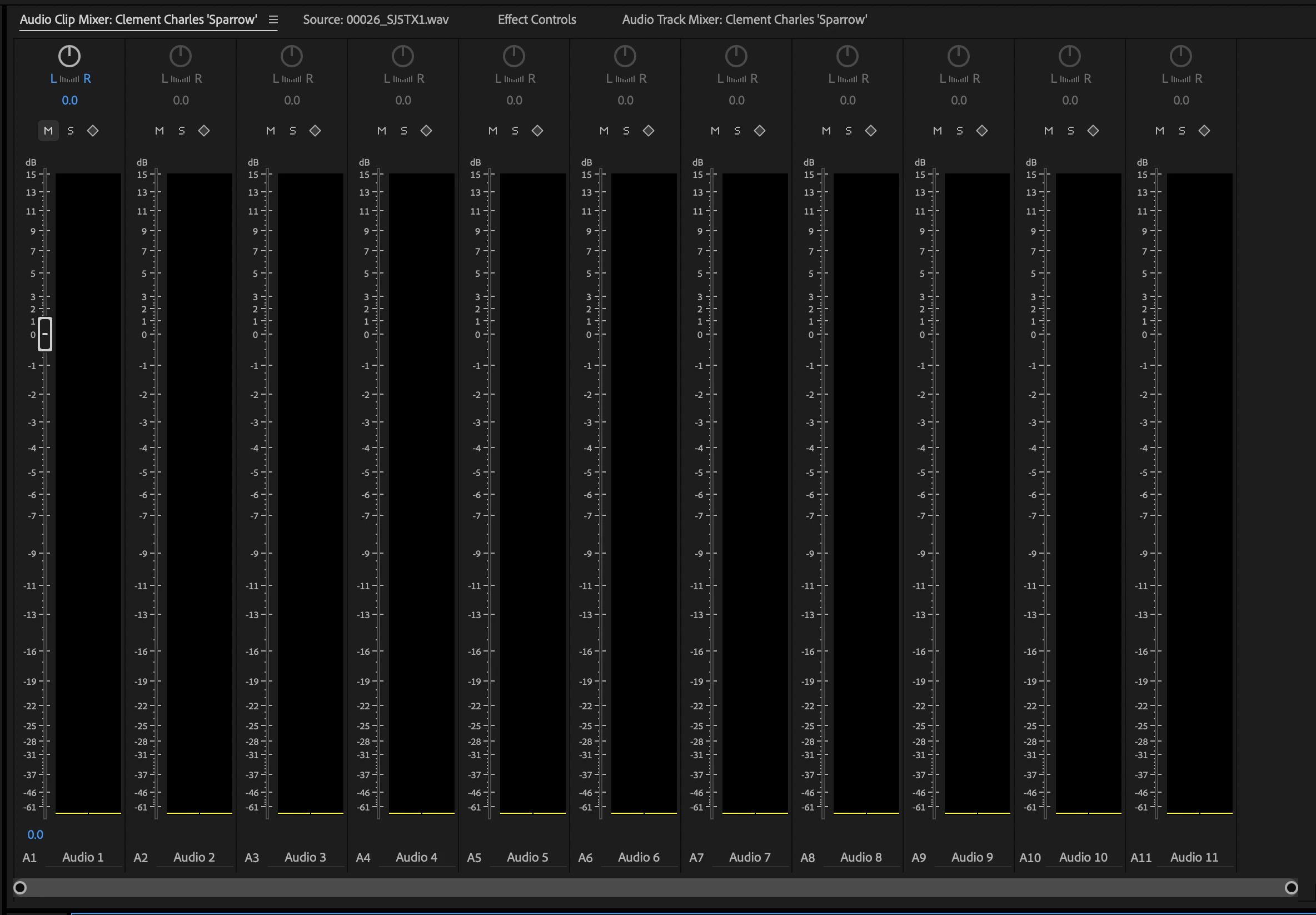Click the Audio 1 pan knob
This screenshot has height=915, width=1316.
click(69, 56)
